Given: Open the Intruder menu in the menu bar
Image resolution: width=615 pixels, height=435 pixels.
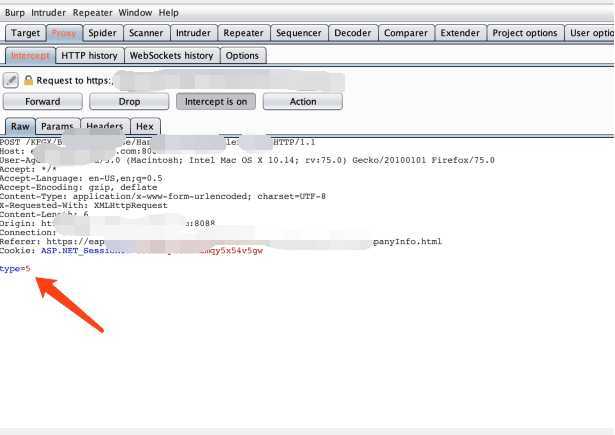Looking at the screenshot, I should (x=48, y=13).
